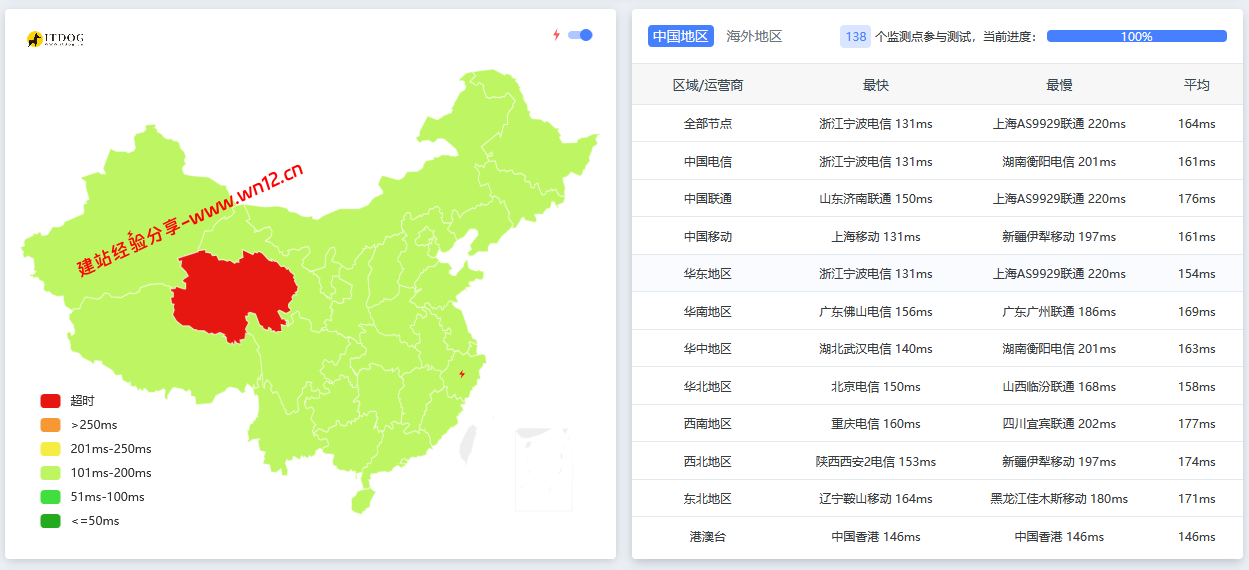This screenshot has height=570, width=1249.
Task: Click the orange >250ms legend swatch
Action: (50, 425)
